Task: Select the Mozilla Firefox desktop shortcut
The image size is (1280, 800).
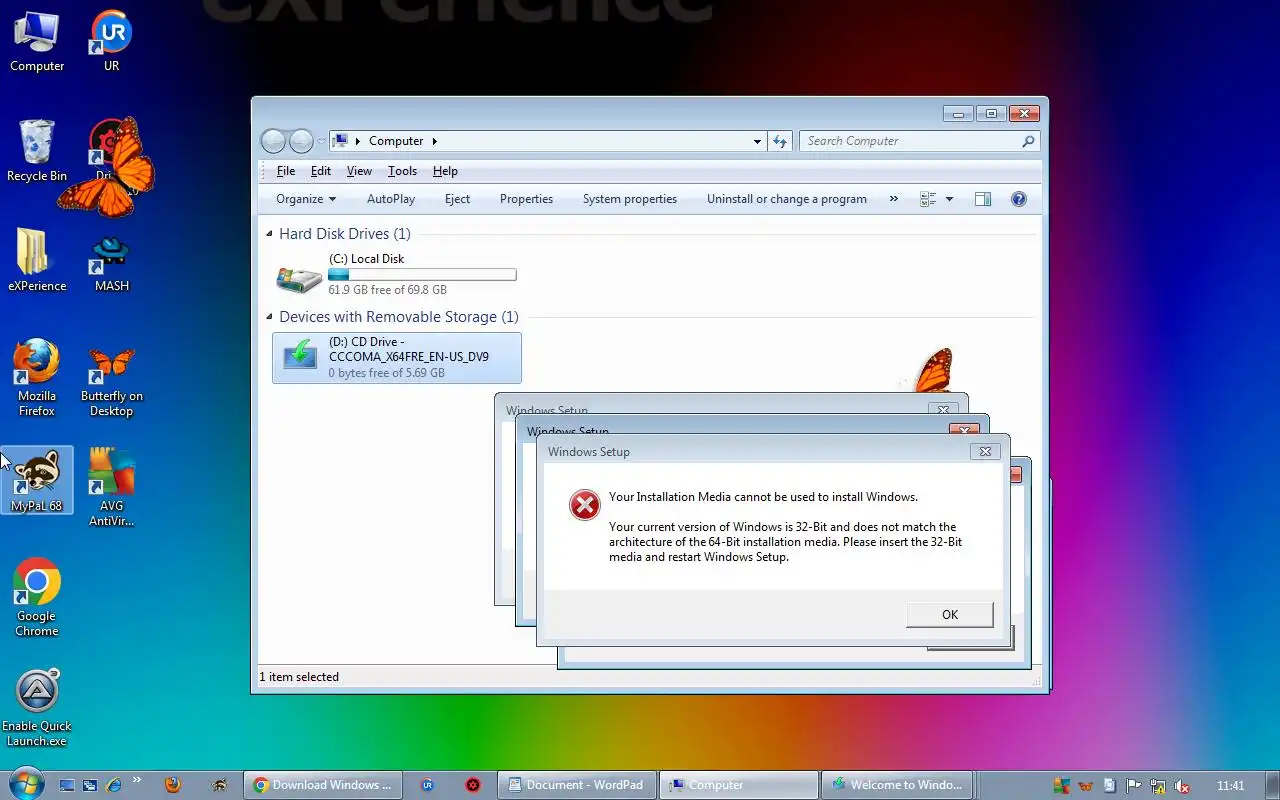Action: (37, 379)
